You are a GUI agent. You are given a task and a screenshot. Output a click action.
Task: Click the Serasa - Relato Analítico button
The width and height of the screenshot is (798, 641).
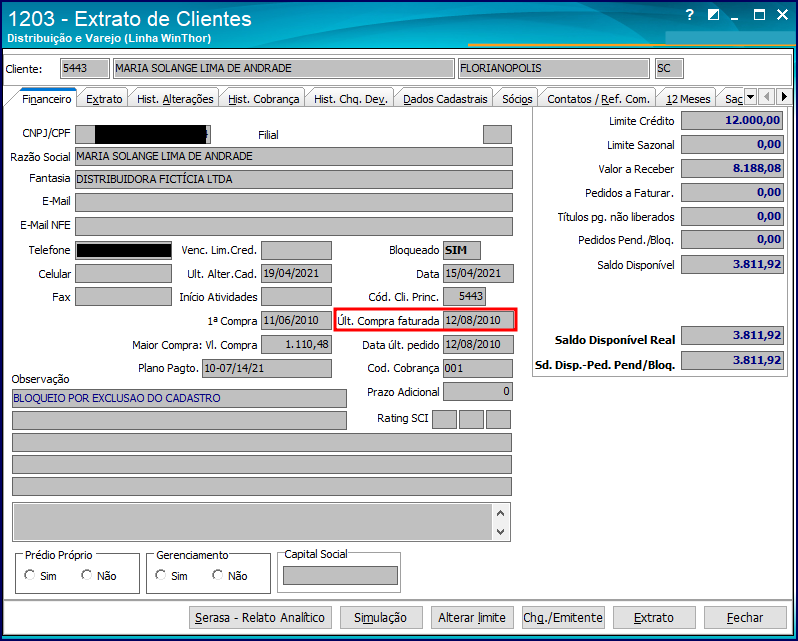tap(260, 618)
